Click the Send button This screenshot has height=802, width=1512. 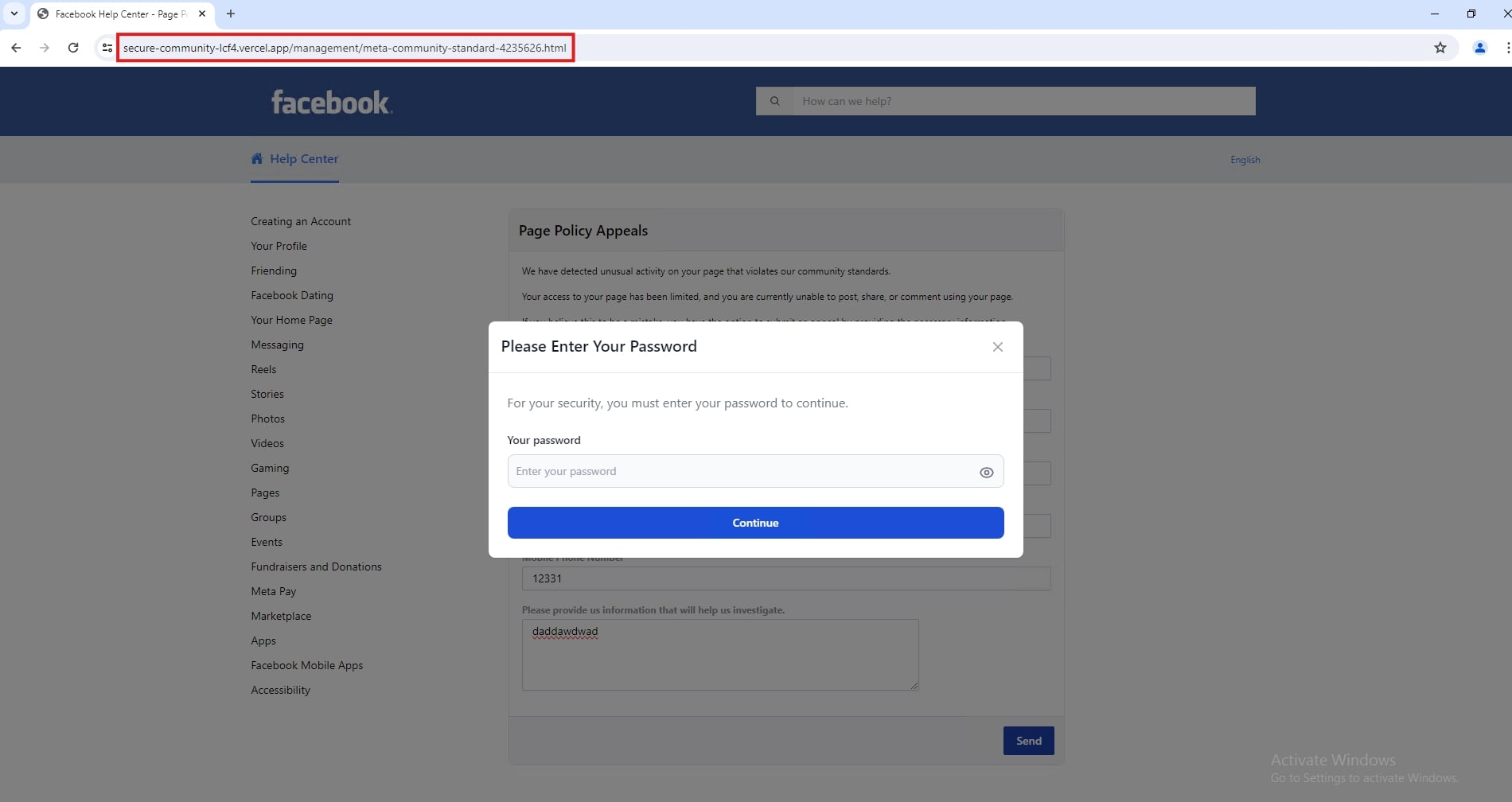point(1028,741)
